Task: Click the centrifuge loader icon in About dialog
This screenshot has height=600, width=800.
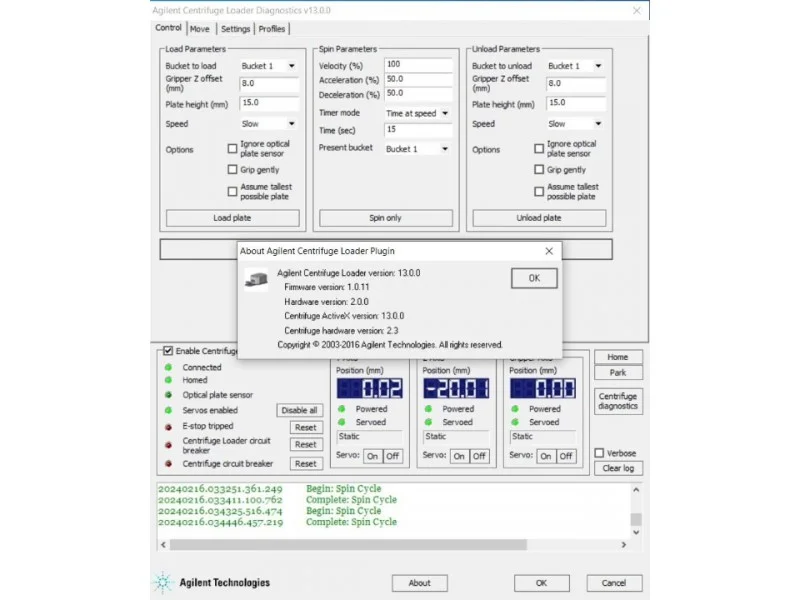Action: coord(256,279)
